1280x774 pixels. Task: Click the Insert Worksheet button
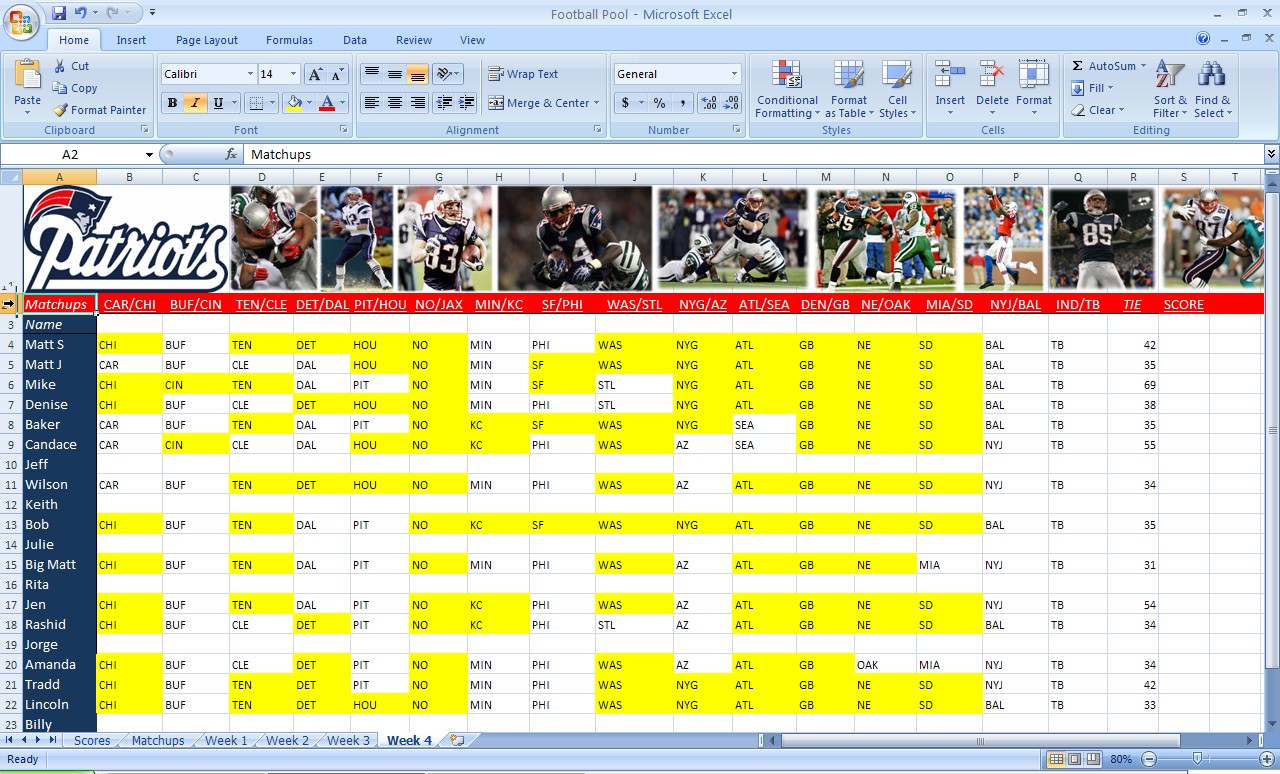coord(455,740)
